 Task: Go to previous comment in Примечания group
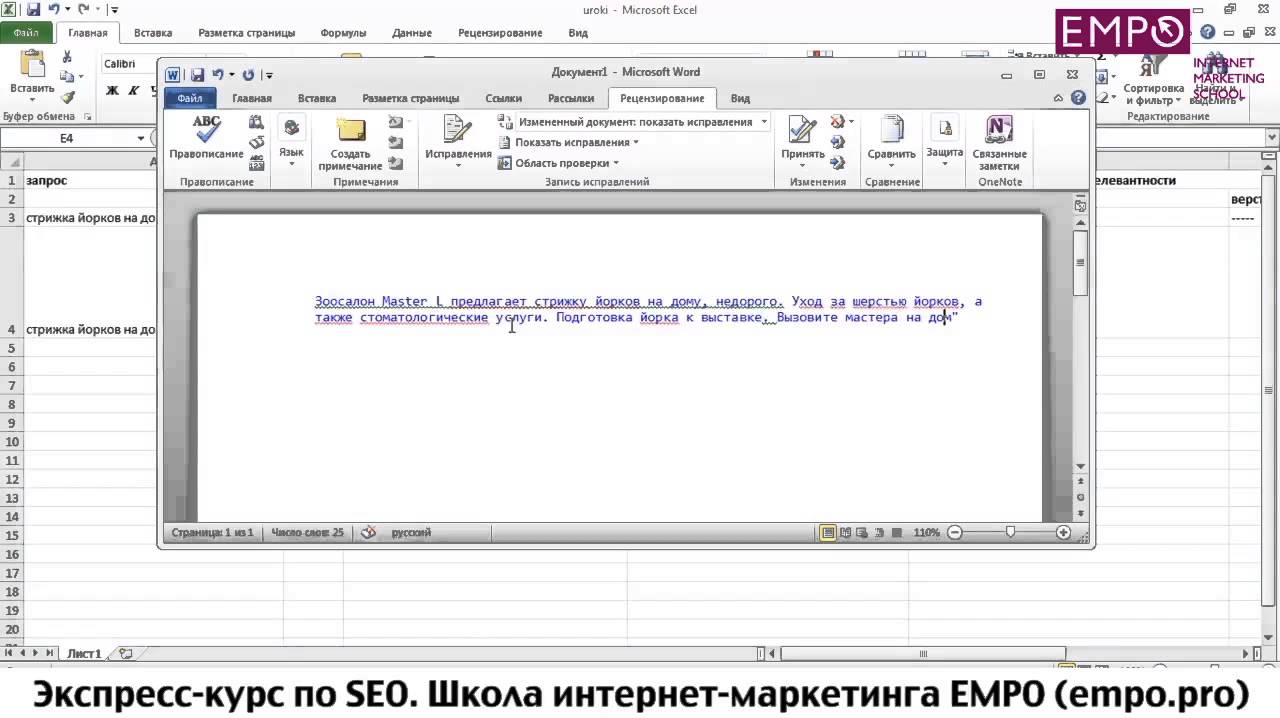tap(396, 143)
